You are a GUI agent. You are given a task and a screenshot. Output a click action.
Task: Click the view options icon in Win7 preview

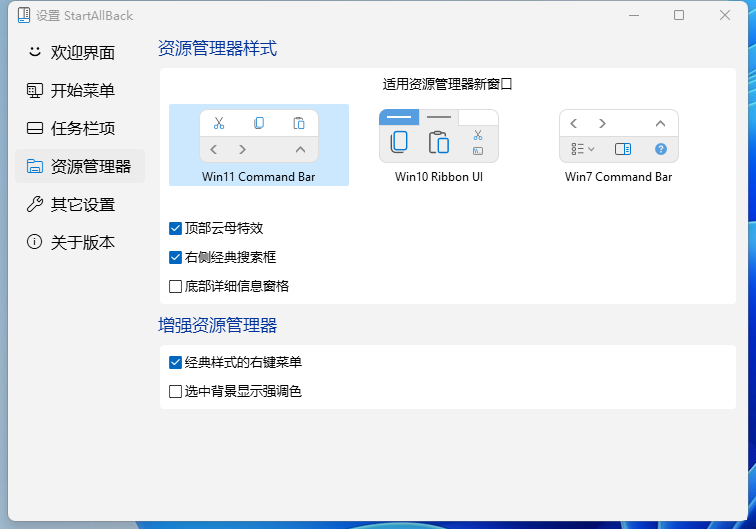(582, 149)
